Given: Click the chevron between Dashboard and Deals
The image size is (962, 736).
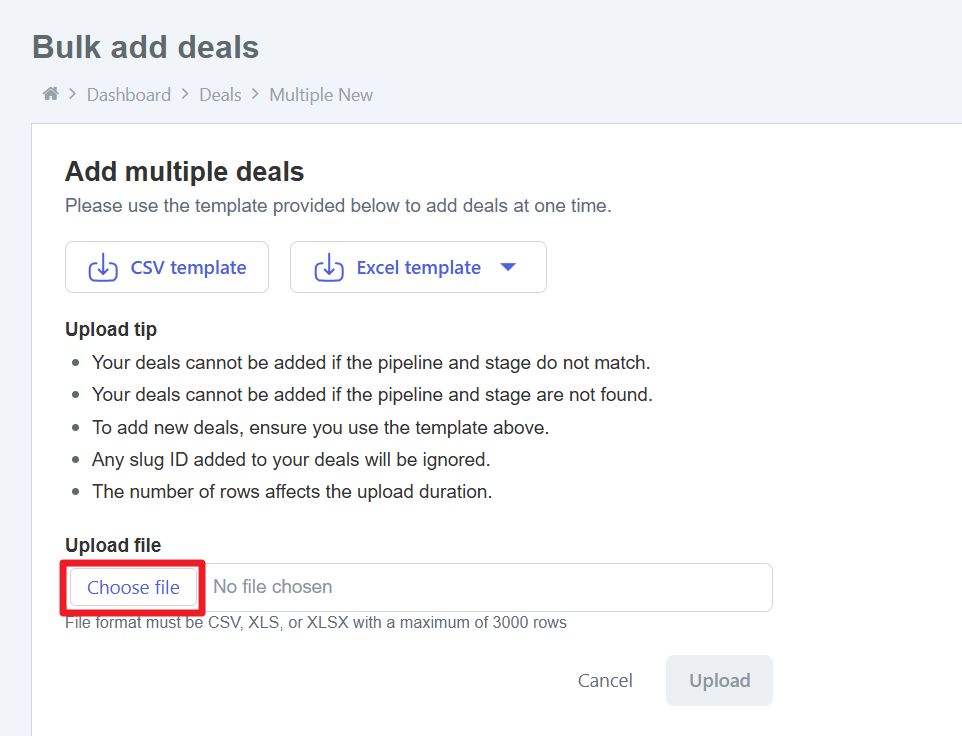Looking at the screenshot, I should [185, 94].
